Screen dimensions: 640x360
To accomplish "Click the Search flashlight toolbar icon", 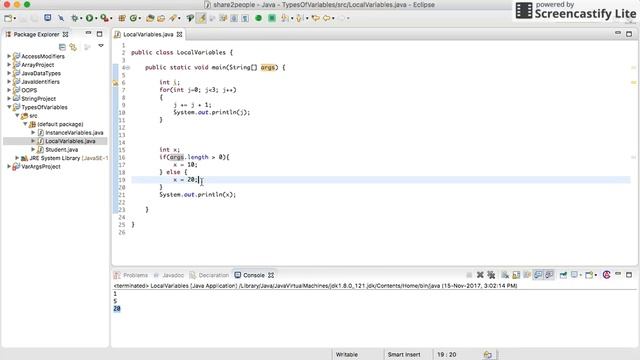I will 173,18.
